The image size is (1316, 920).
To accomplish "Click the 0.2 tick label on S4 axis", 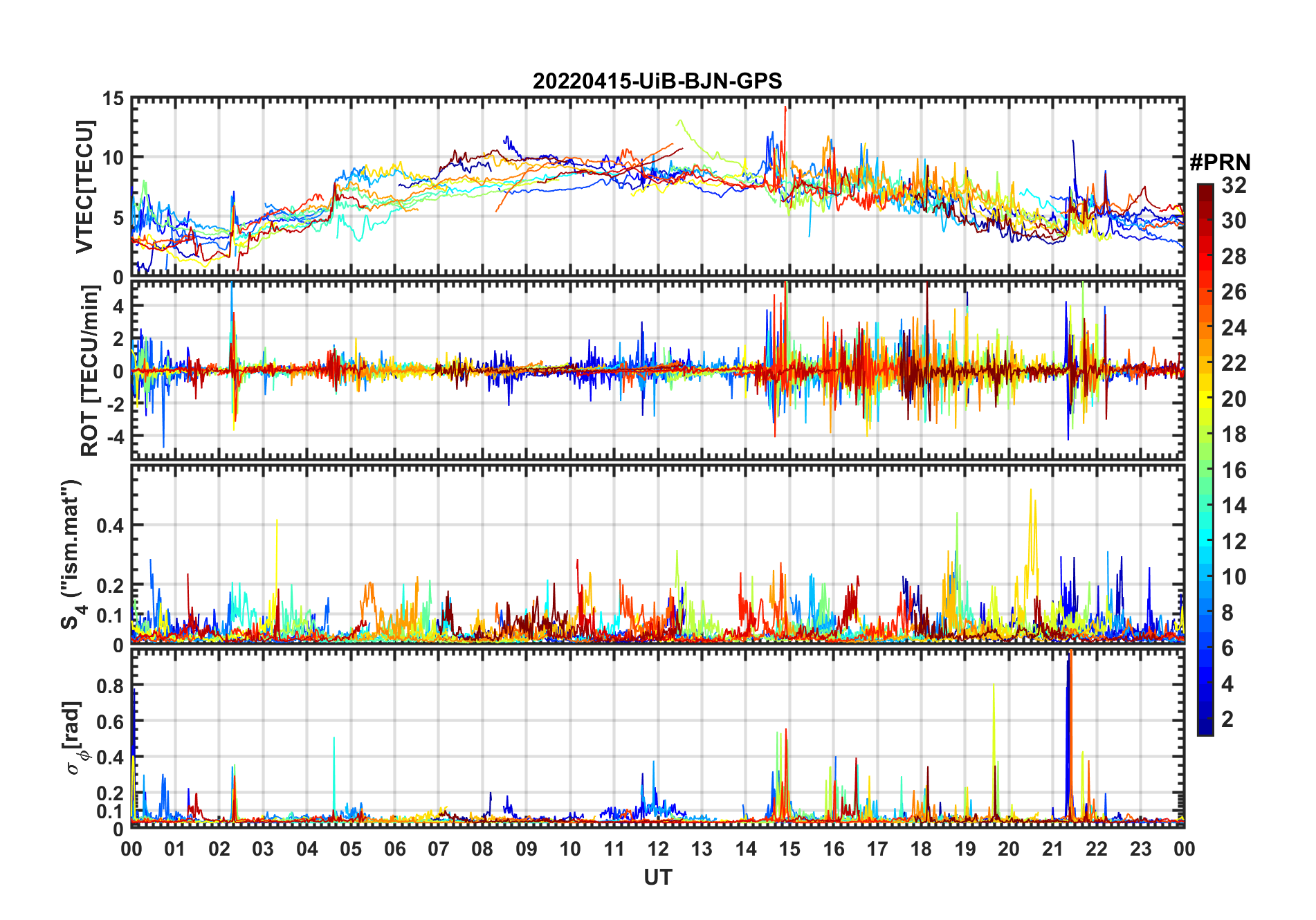I will (111, 585).
